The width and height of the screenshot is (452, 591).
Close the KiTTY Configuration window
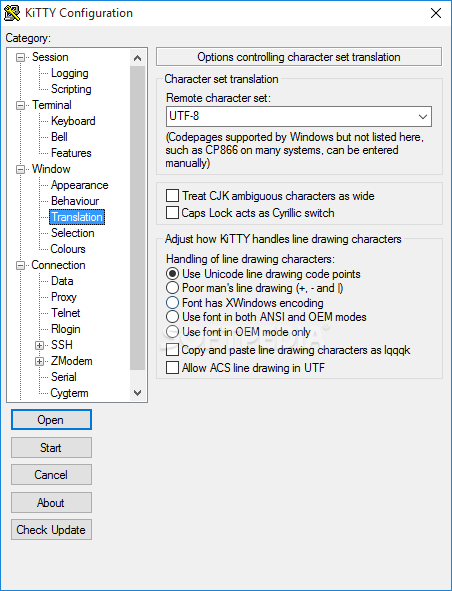(436, 13)
